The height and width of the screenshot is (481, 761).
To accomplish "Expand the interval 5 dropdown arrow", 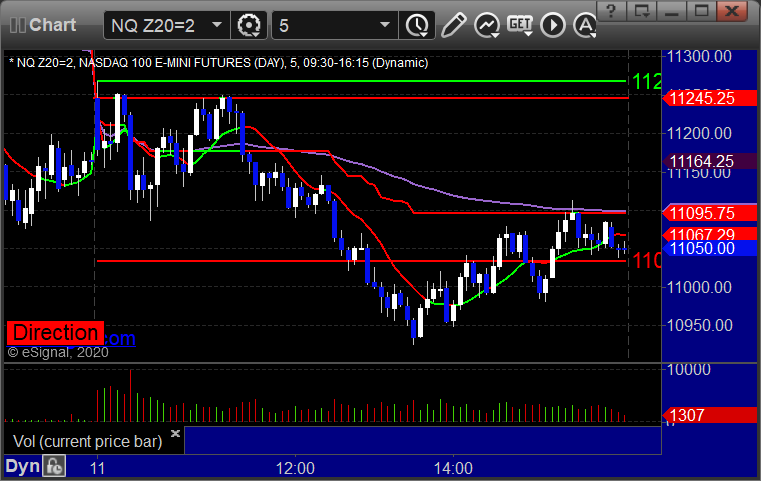I will (385, 25).
